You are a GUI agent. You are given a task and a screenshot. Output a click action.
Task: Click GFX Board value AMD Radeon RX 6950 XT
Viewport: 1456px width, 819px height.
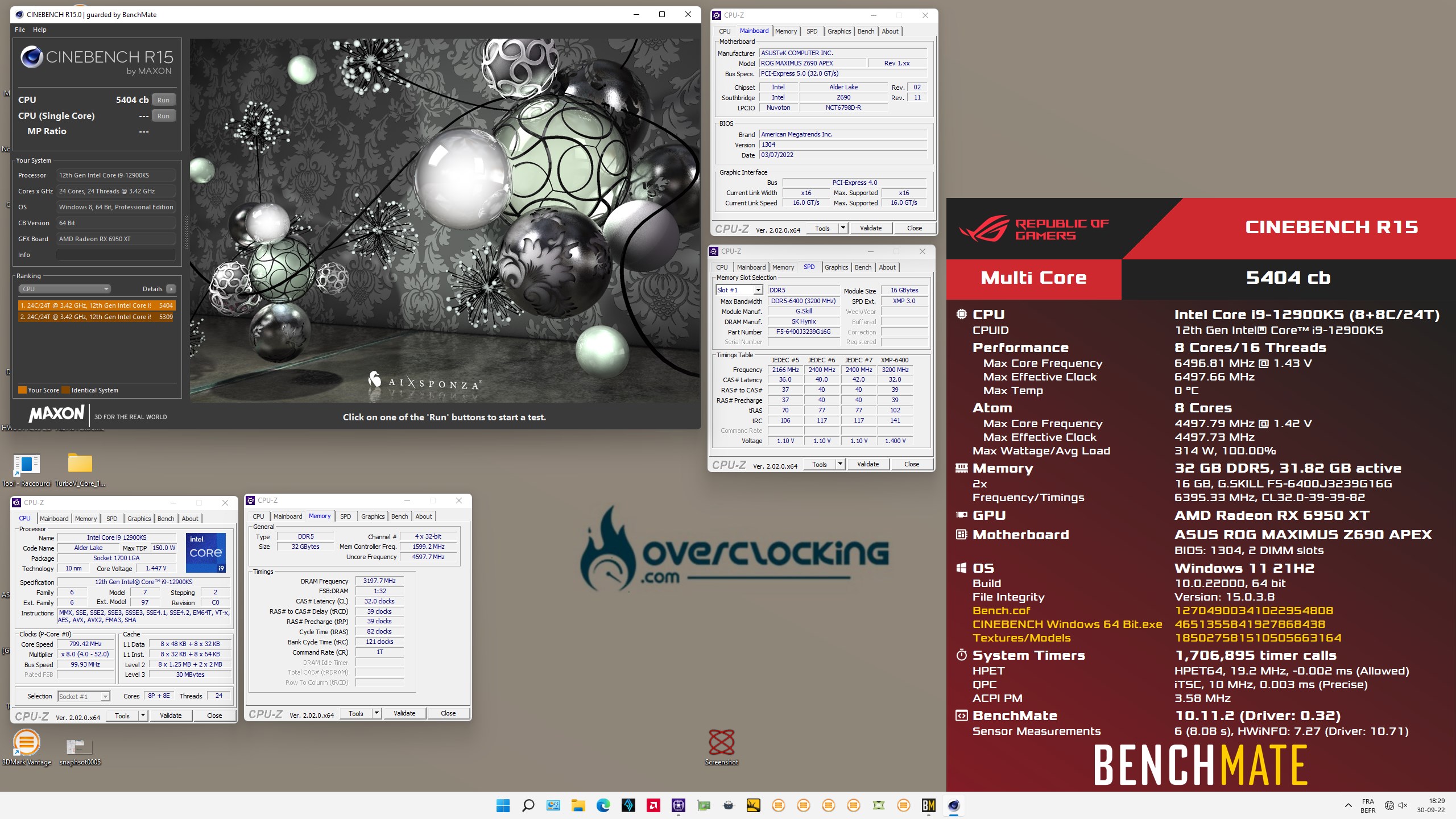coord(115,239)
